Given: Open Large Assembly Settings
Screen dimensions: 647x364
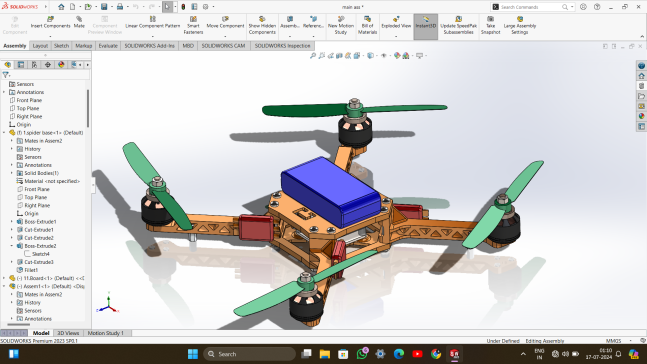Looking at the screenshot, I should pos(519,25).
